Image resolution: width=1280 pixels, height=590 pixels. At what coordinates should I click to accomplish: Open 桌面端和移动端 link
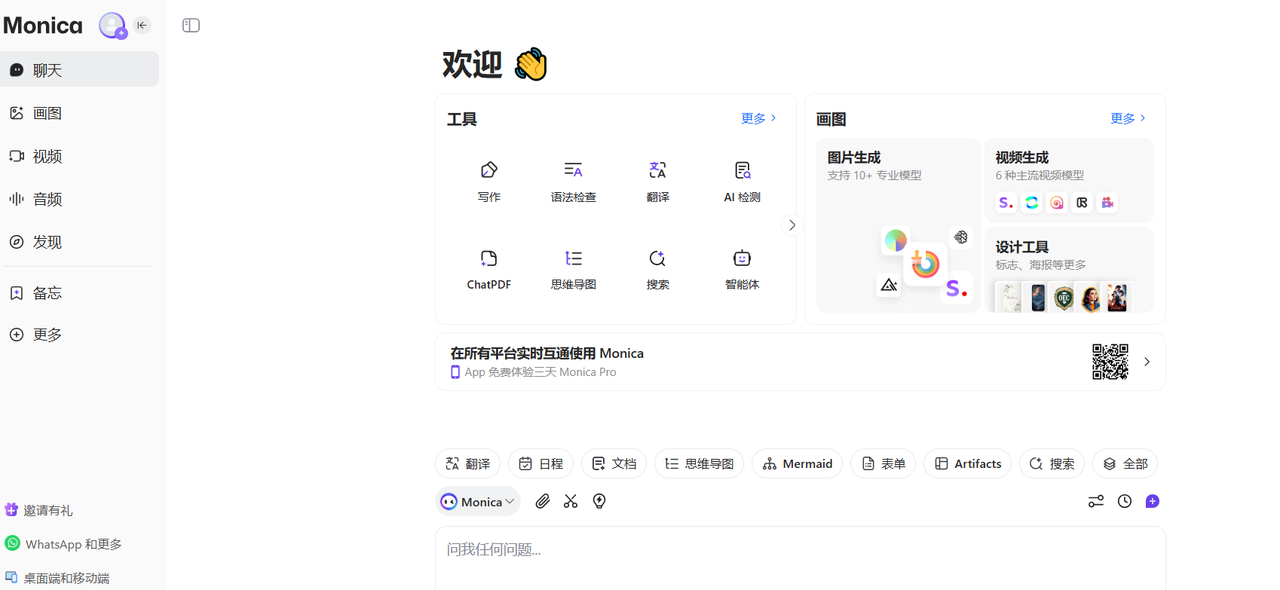tap(57, 578)
